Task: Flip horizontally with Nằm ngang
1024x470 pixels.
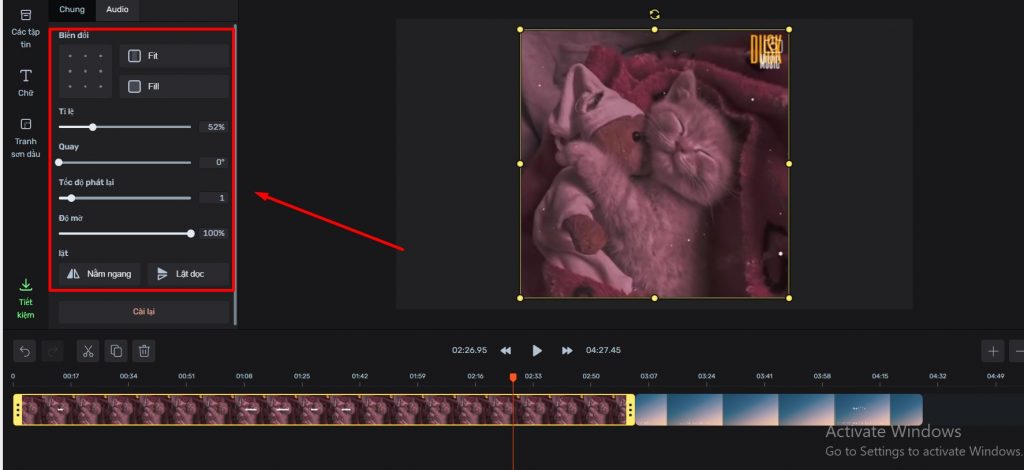Action: tap(99, 274)
